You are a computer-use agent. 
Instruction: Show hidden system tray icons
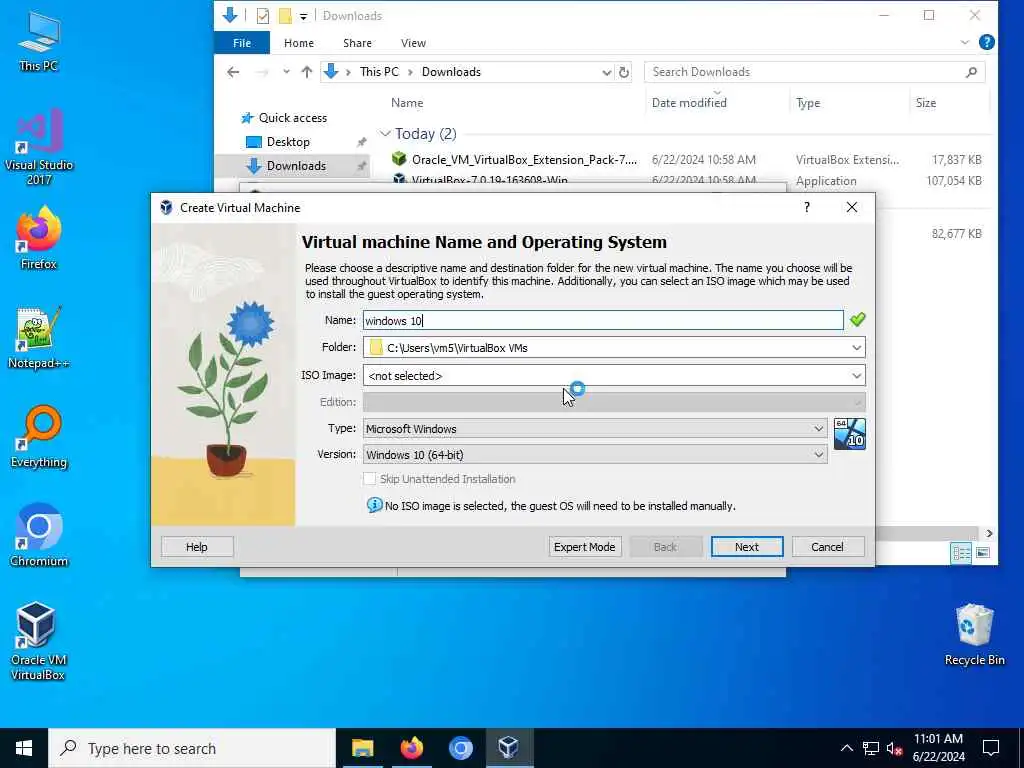(846, 748)
